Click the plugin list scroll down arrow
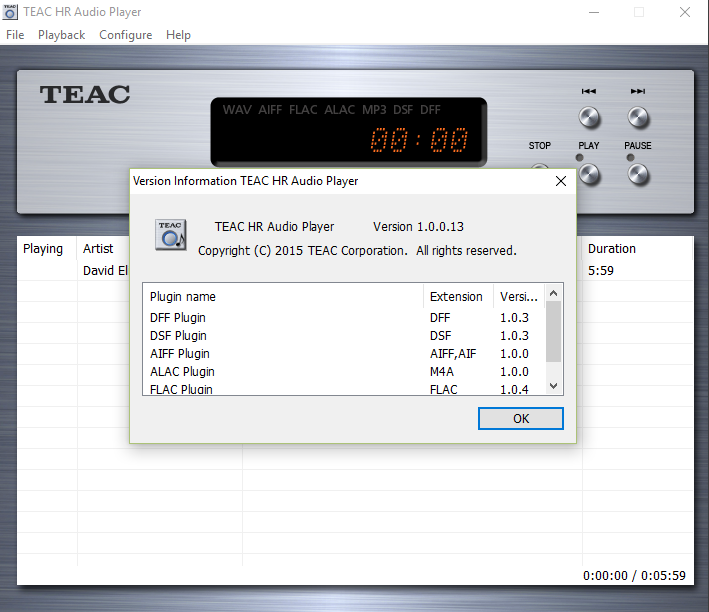709x612 pixels. [x=553, y=386]
